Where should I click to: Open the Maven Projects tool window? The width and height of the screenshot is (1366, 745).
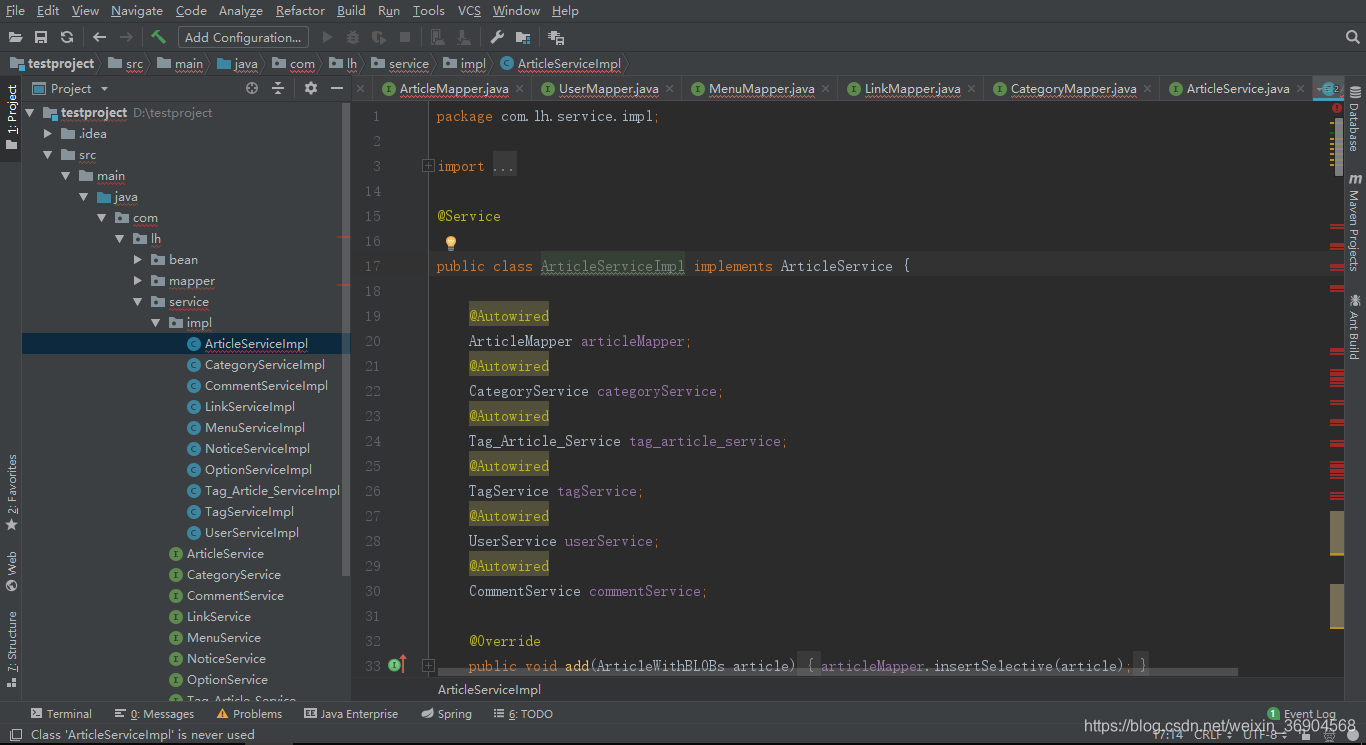tap(1354, 222)
